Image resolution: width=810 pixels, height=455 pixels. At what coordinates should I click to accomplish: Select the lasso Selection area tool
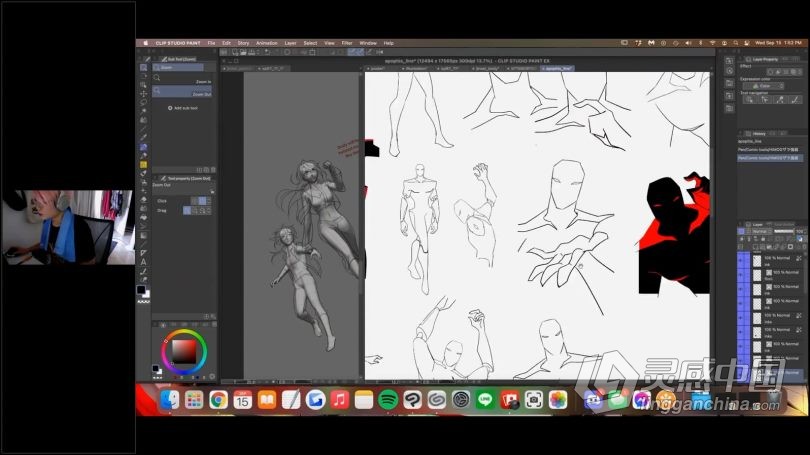tap(144, 102)
